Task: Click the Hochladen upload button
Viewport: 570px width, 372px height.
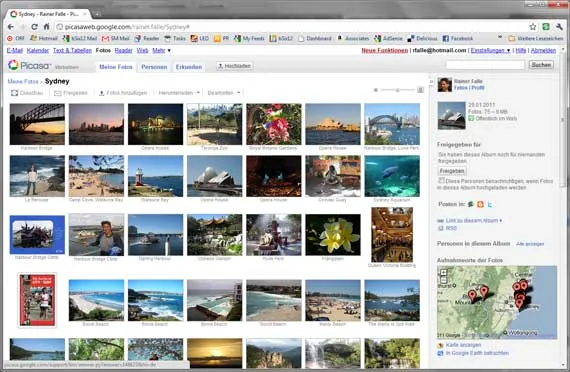Action: coord(234,66)
